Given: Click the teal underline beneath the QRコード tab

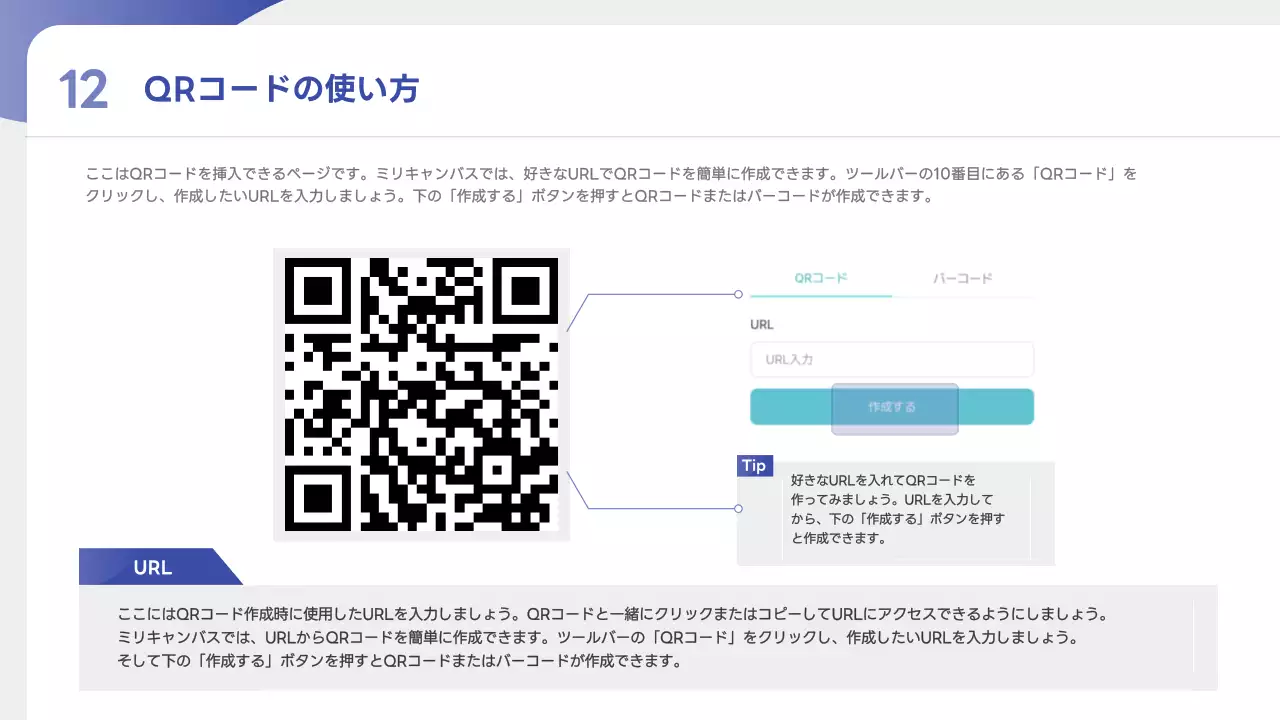Looking at the screenshot, I should (820, 296).
